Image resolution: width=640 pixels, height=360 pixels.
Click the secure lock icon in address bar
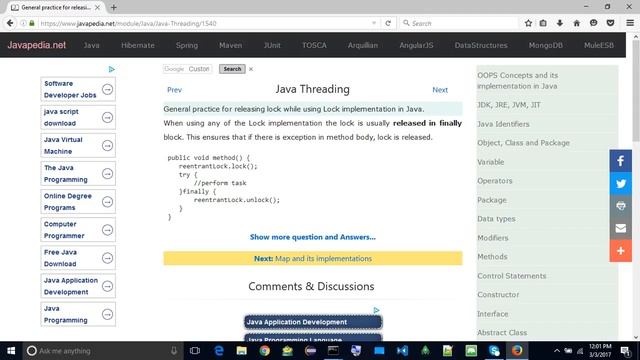tap(32, 23)
